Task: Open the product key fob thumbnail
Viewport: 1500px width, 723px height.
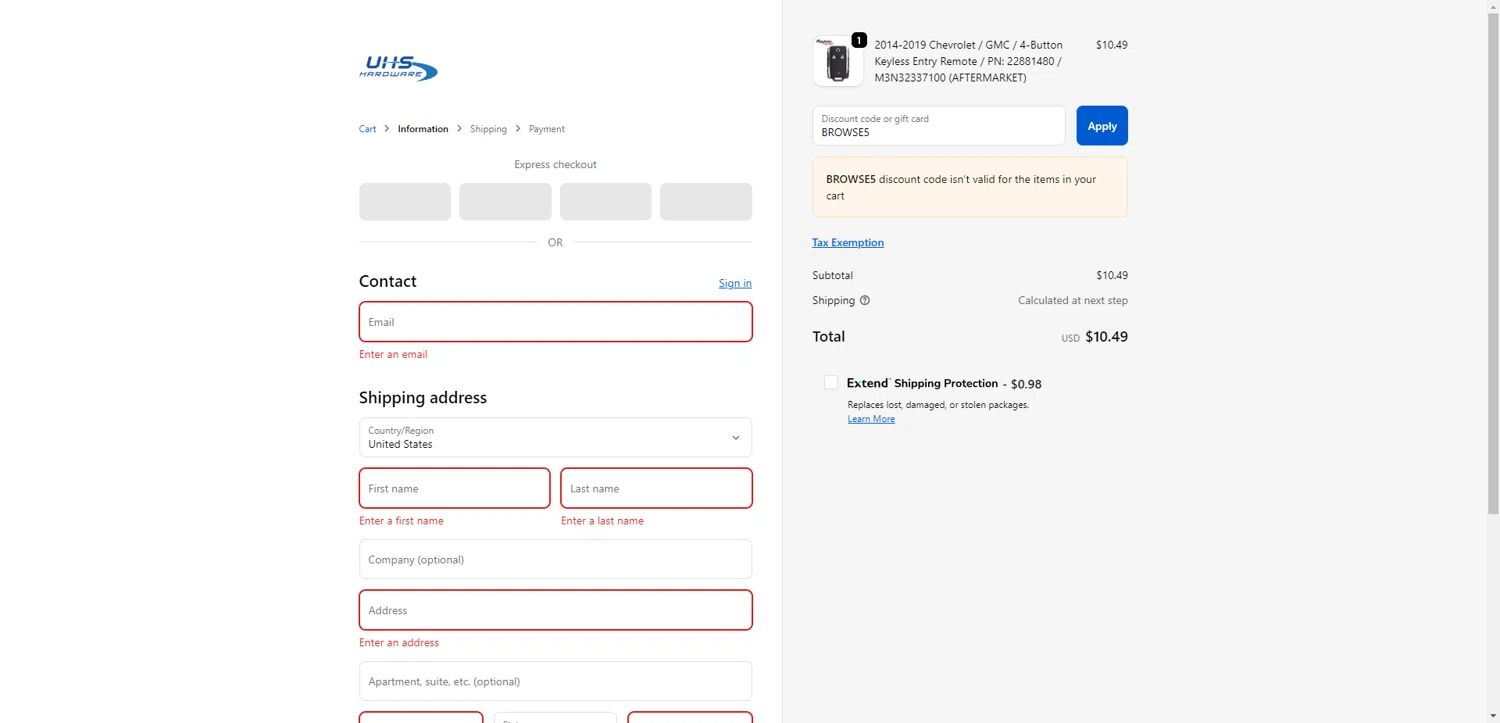Action: coord(837,62)
